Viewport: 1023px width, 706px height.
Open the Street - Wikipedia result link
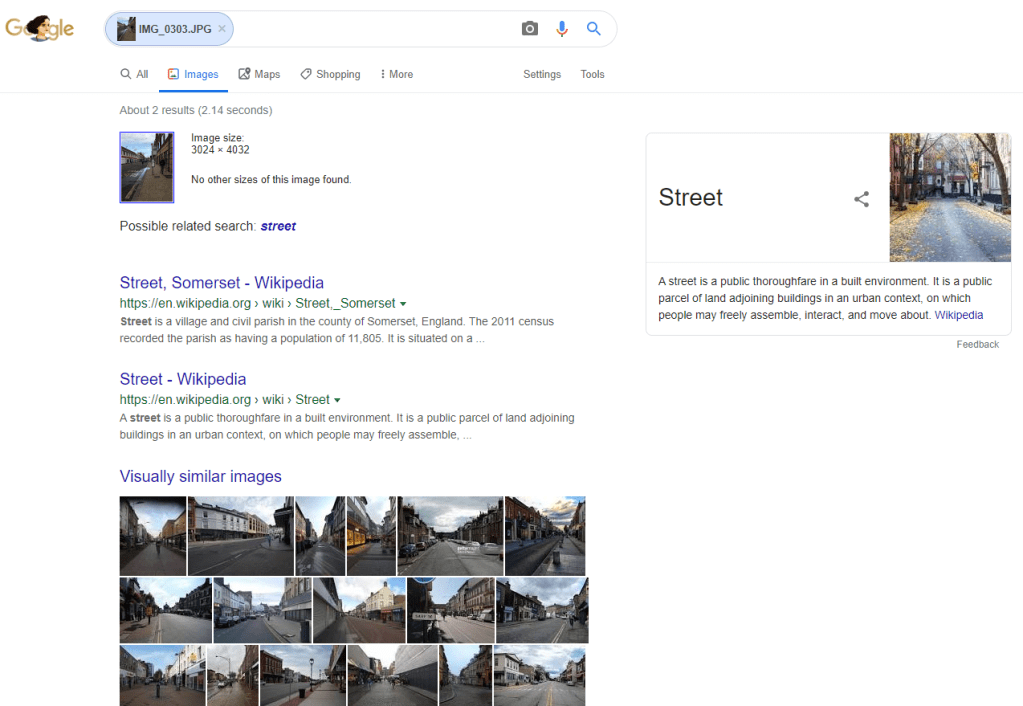click(182, 379)
